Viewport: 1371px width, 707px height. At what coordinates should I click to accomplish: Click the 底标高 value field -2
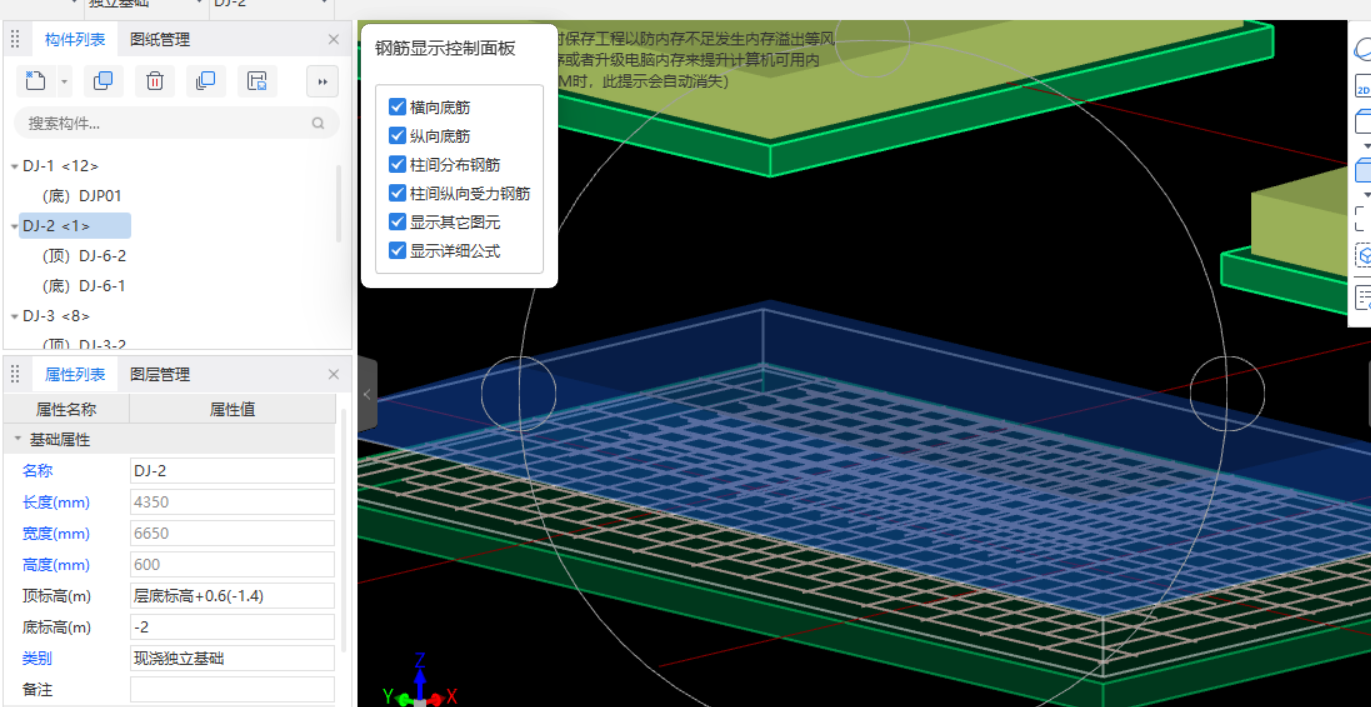(x=232, y=627)
